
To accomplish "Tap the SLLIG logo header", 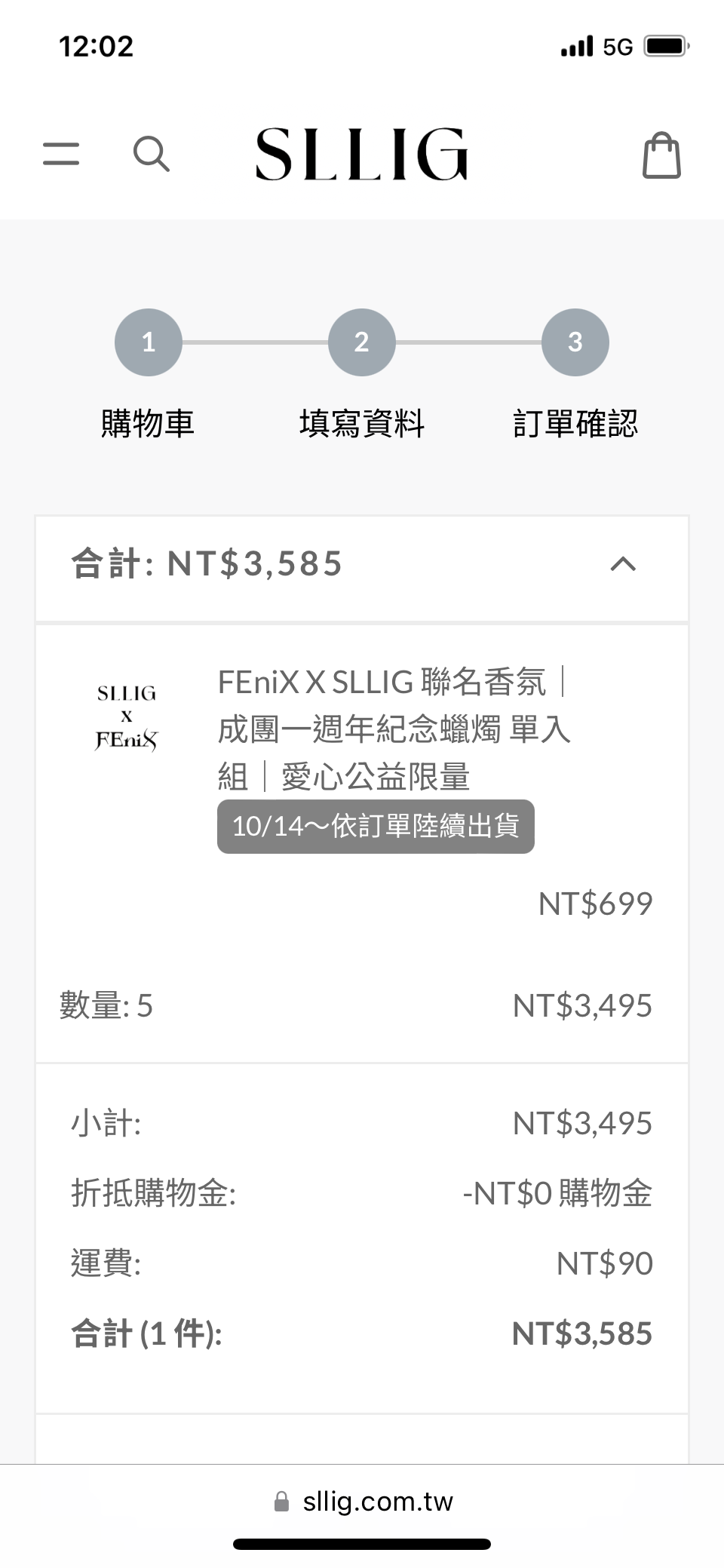I will point(362,154).
